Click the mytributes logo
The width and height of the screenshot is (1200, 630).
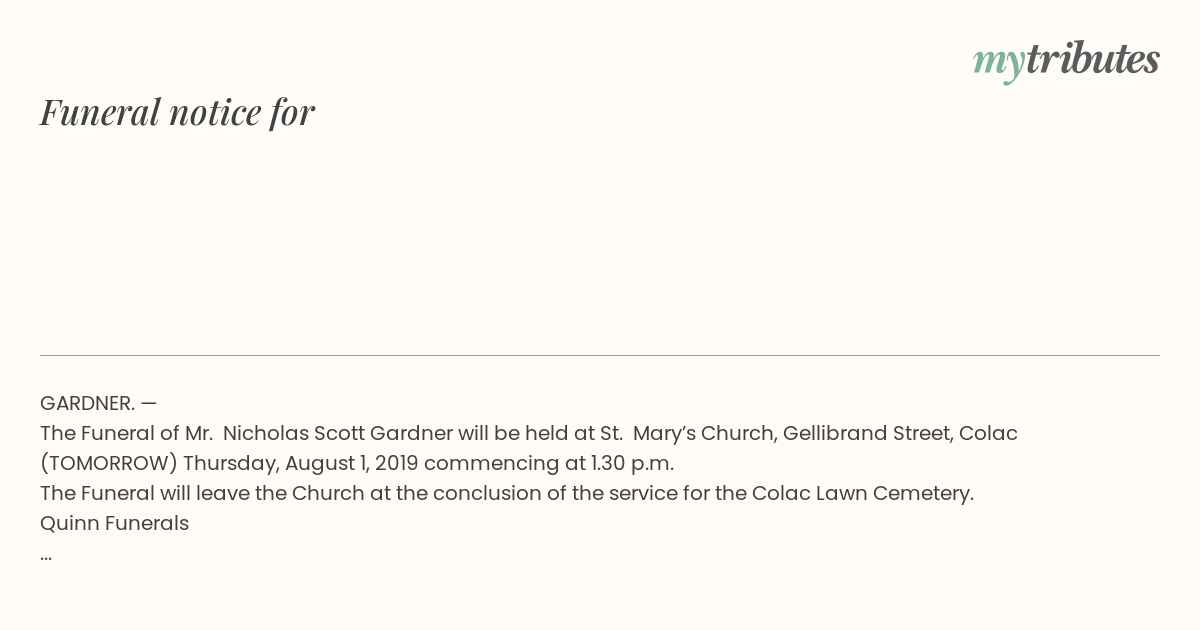[1066, 61]
